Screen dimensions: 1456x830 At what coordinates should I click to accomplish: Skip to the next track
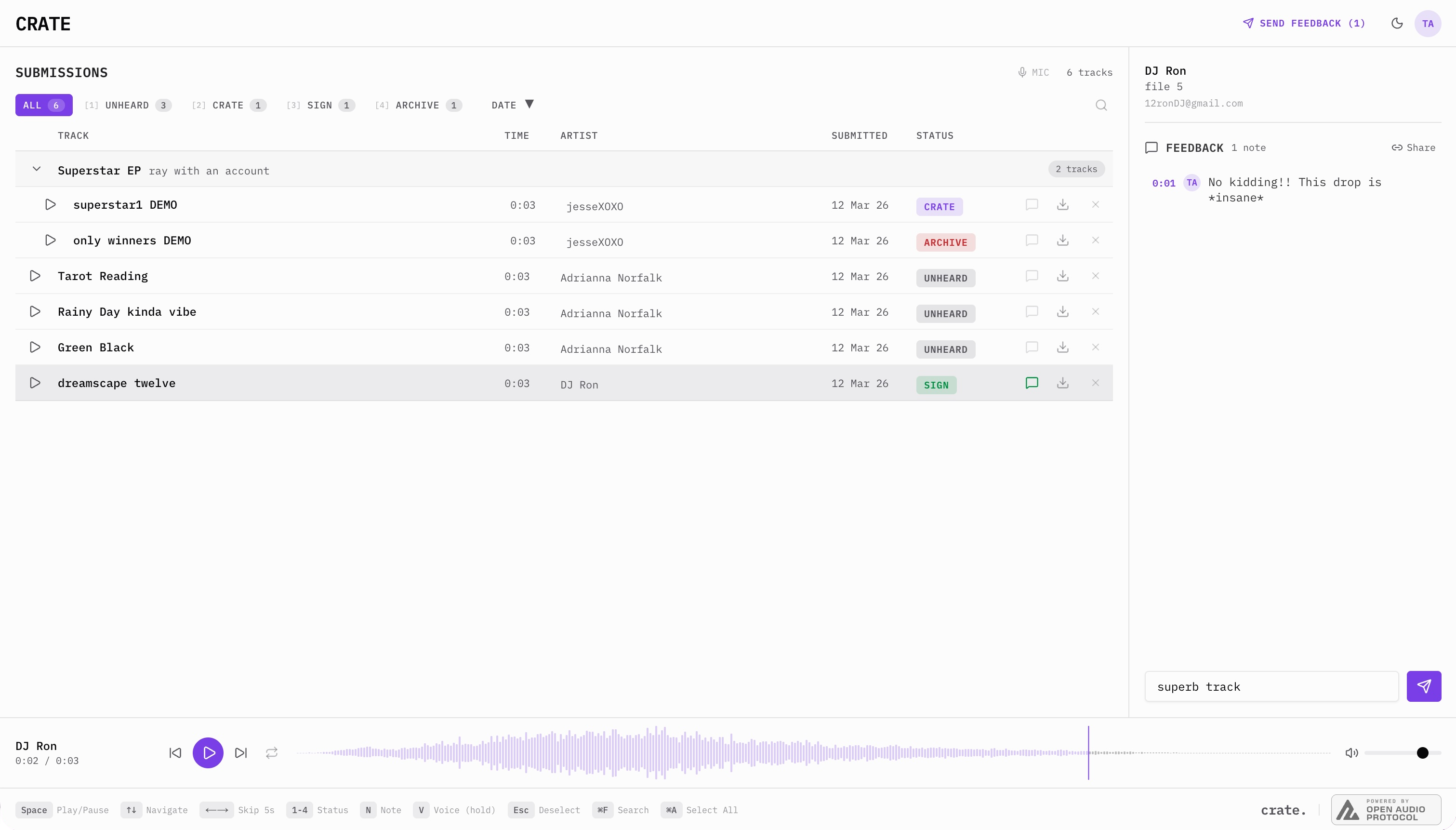(x=241, y=753)
